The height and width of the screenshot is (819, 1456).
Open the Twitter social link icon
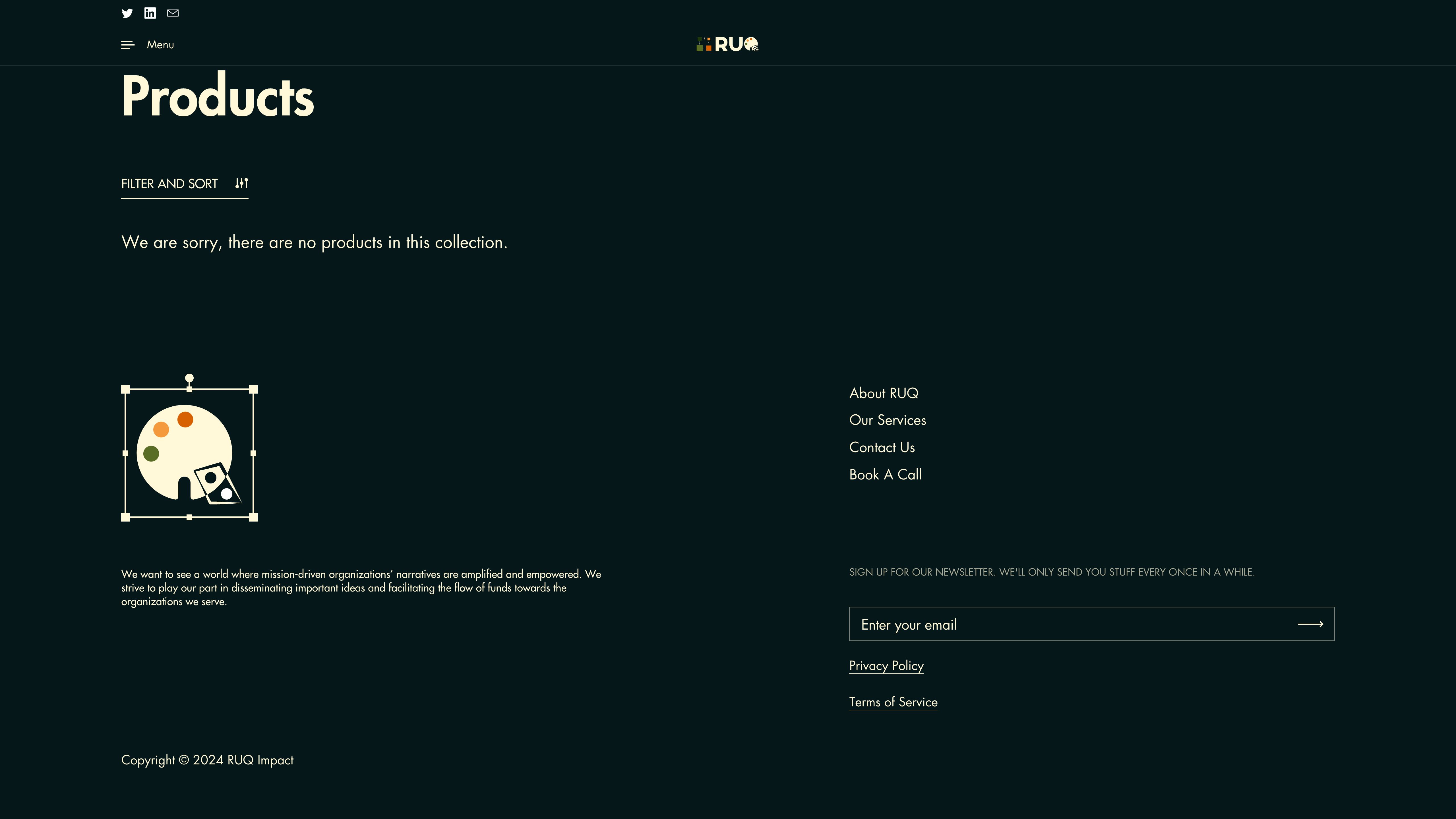pos(127,13)
